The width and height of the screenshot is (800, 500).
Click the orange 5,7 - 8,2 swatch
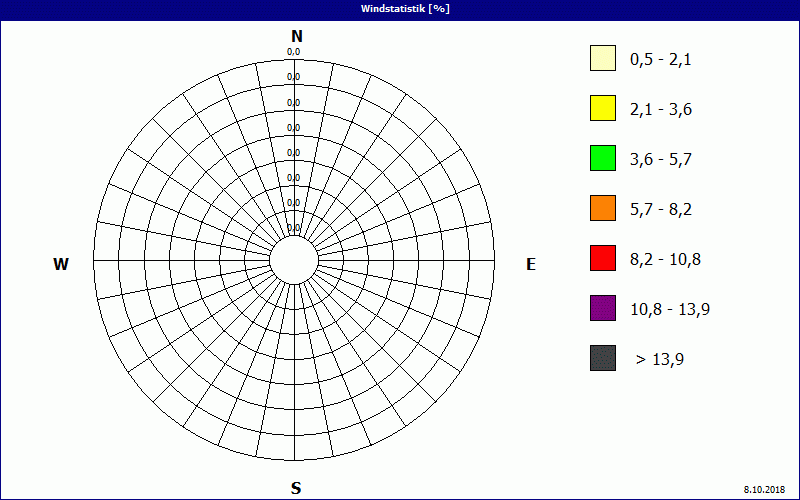tap(602, 209)
